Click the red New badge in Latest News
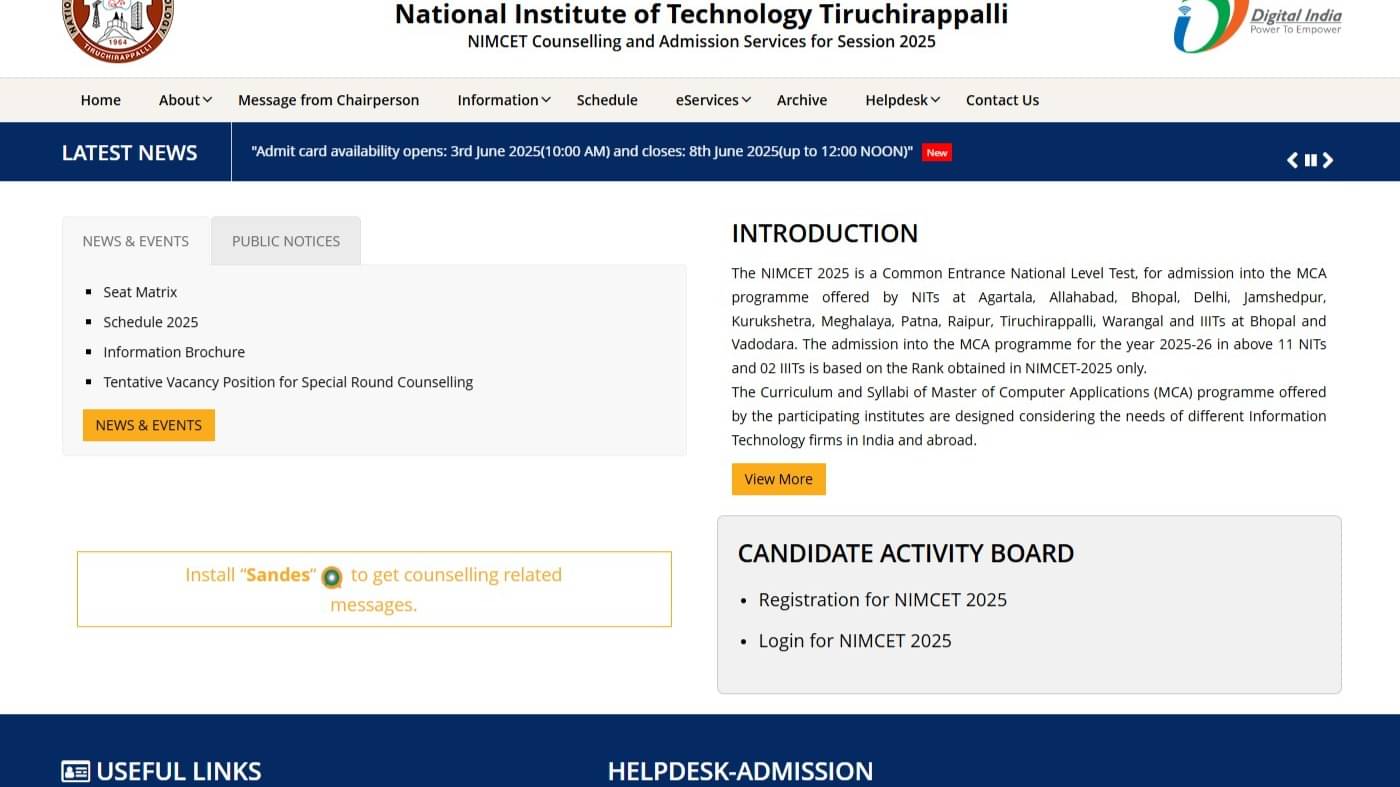The height and width of the screenshot is (787, 1400). pos(936,152)
